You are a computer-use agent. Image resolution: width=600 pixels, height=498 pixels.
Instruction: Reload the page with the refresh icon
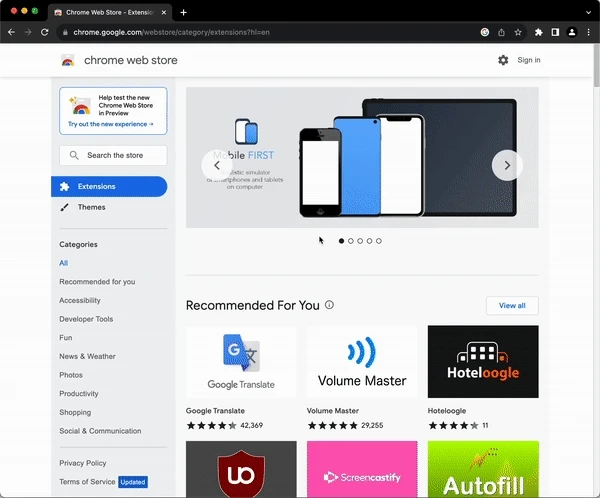[x=44, y=32]
